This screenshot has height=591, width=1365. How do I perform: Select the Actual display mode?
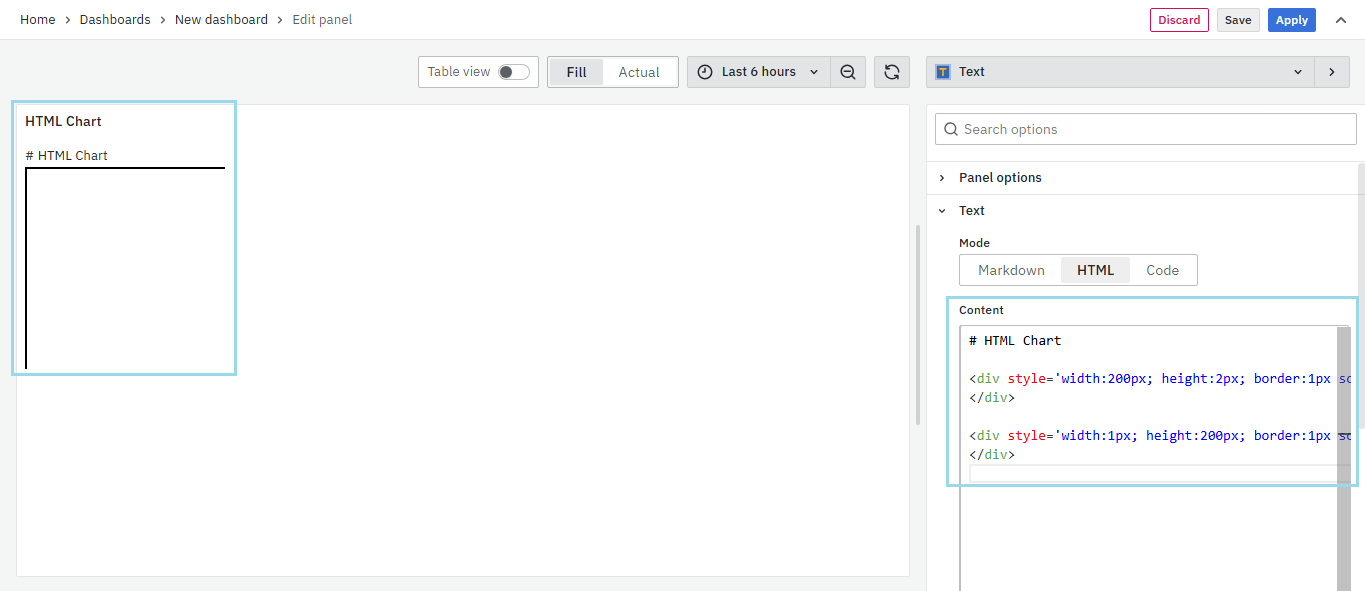pyautogui.click(x=639, y=72)
